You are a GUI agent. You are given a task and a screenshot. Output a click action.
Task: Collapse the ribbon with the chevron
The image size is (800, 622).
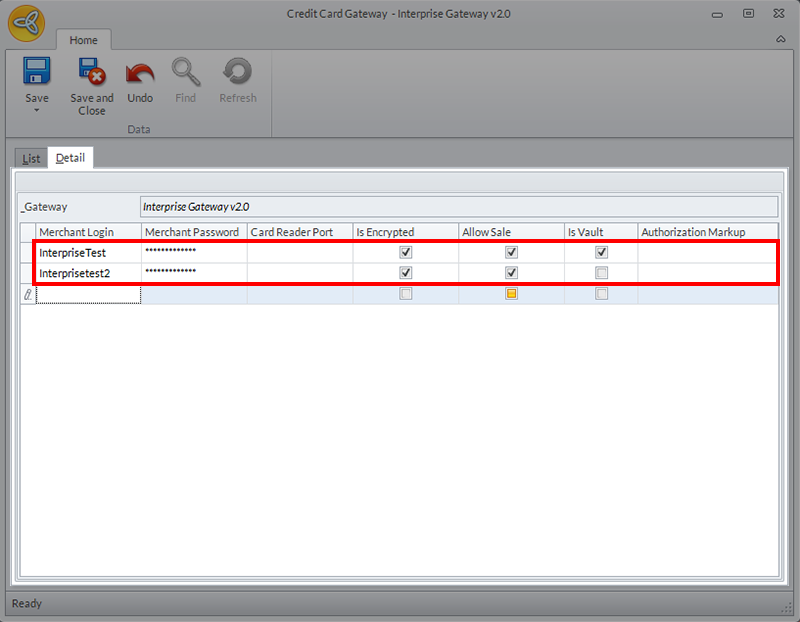(x=780, y=39)
